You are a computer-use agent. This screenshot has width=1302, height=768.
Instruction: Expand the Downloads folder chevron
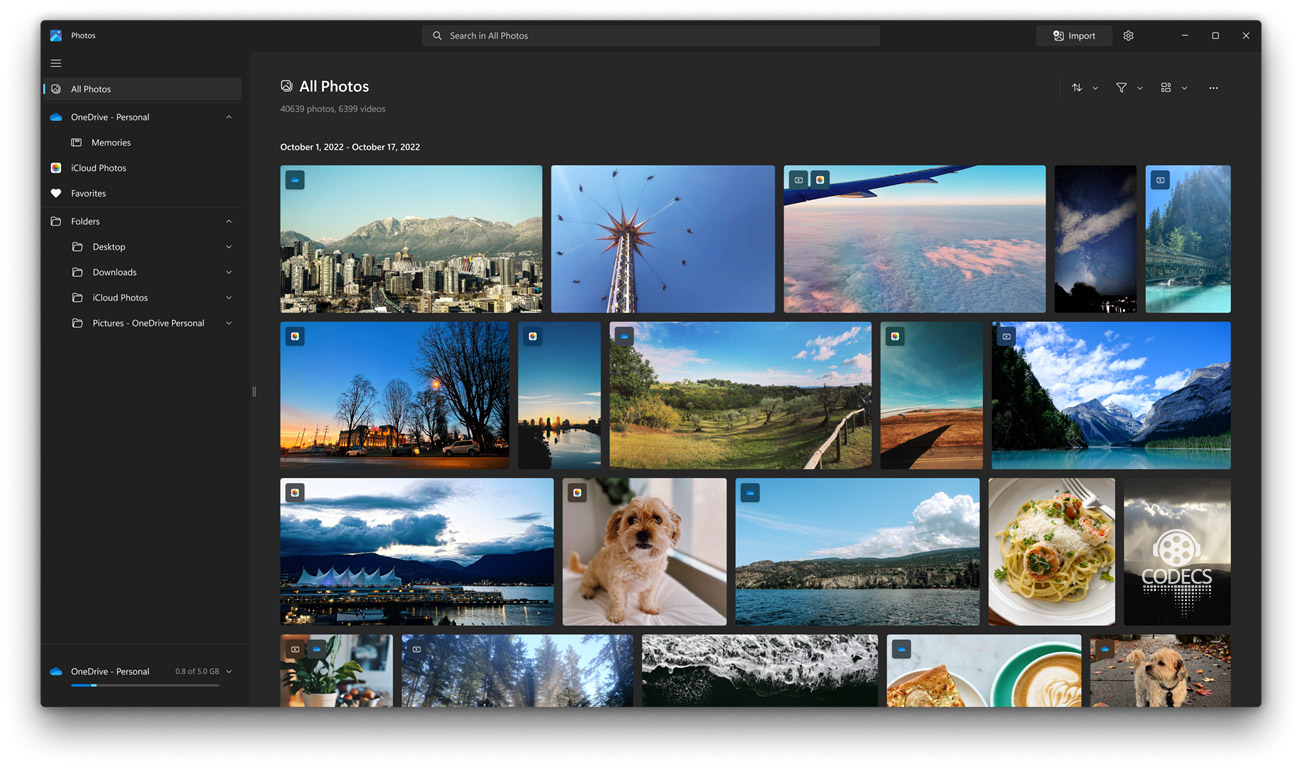coord(228,272)
